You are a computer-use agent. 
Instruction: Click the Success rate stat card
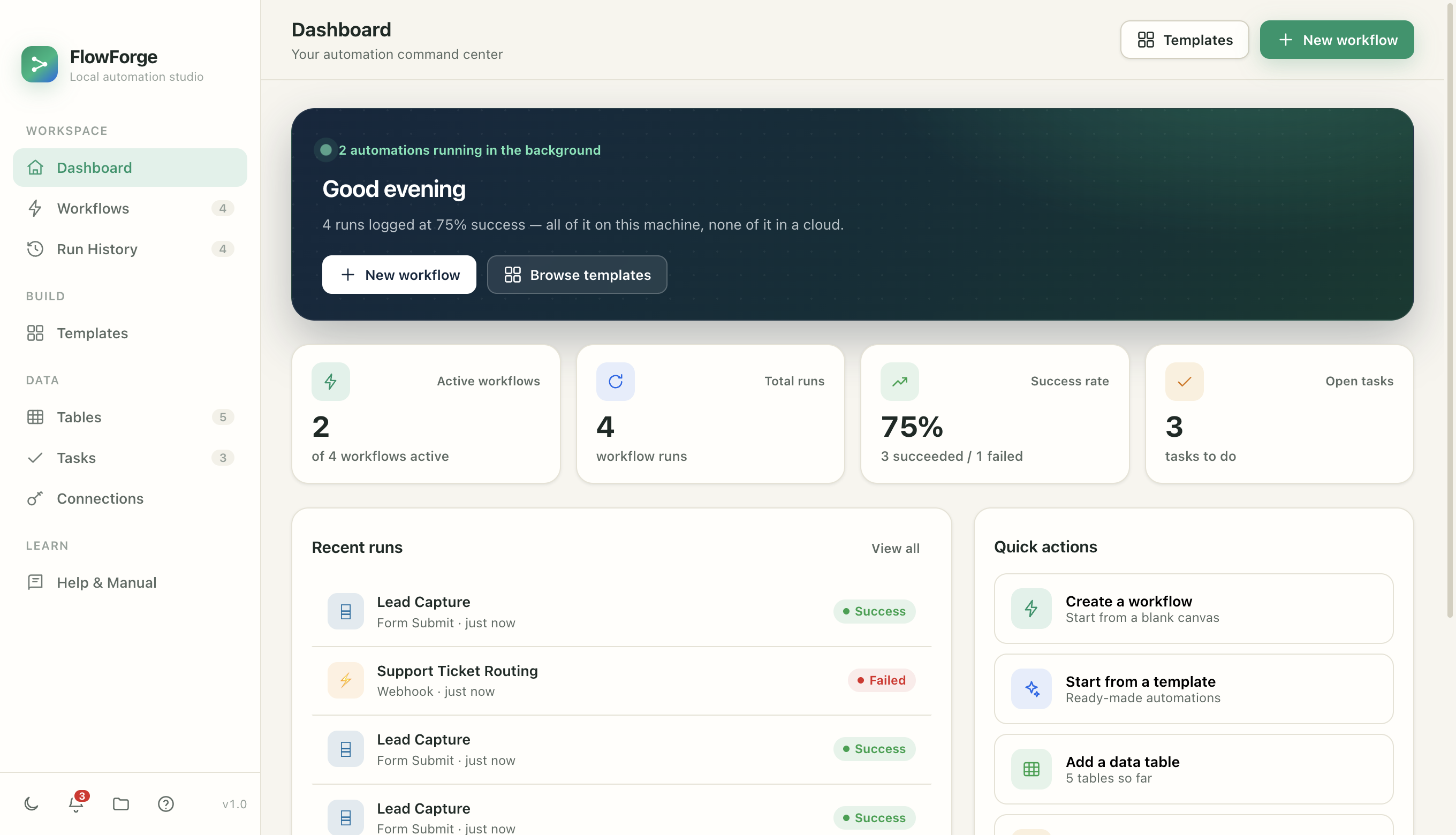(995, 414)
